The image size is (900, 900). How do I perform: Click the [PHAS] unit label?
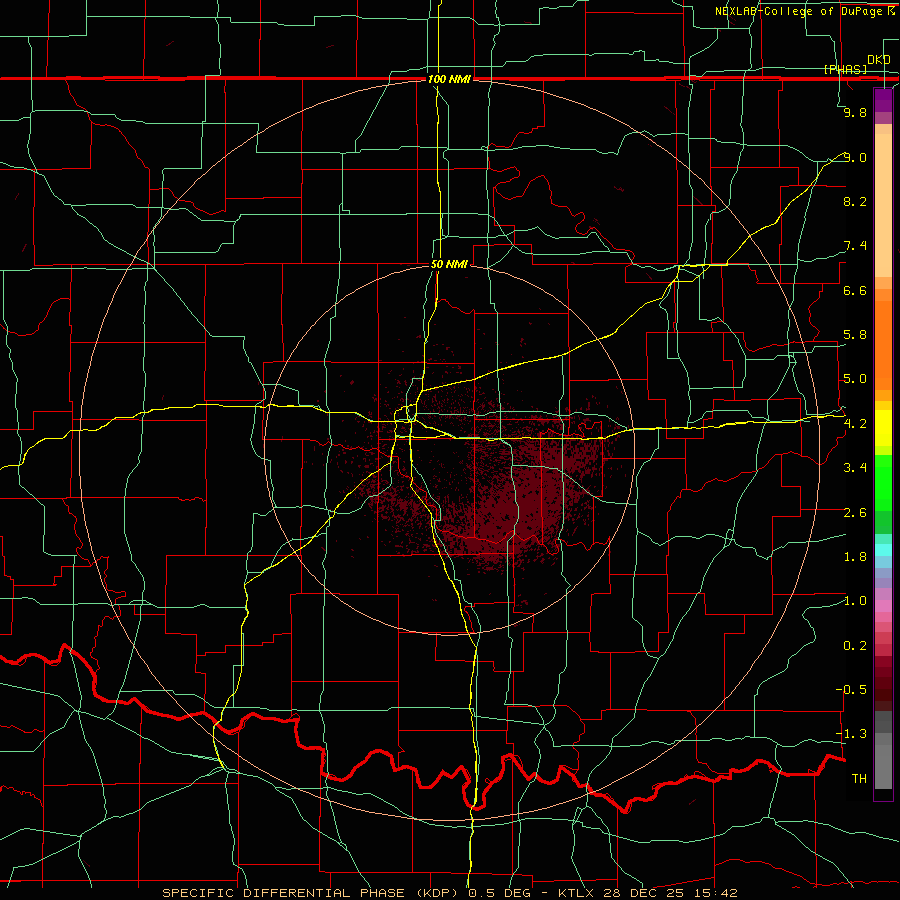(845, 70)
